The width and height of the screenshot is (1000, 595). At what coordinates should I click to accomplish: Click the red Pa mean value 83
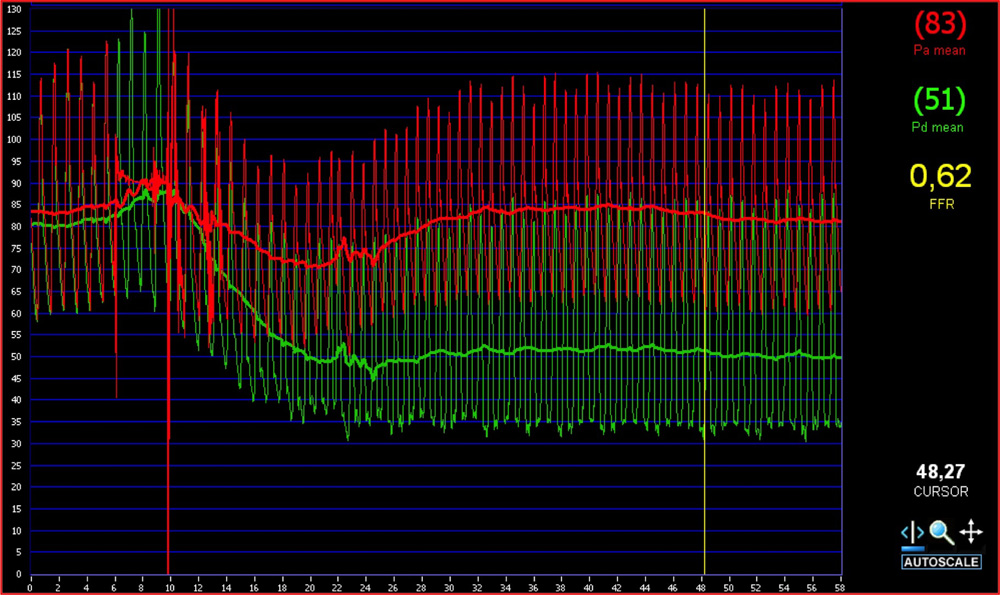[939, 23]
